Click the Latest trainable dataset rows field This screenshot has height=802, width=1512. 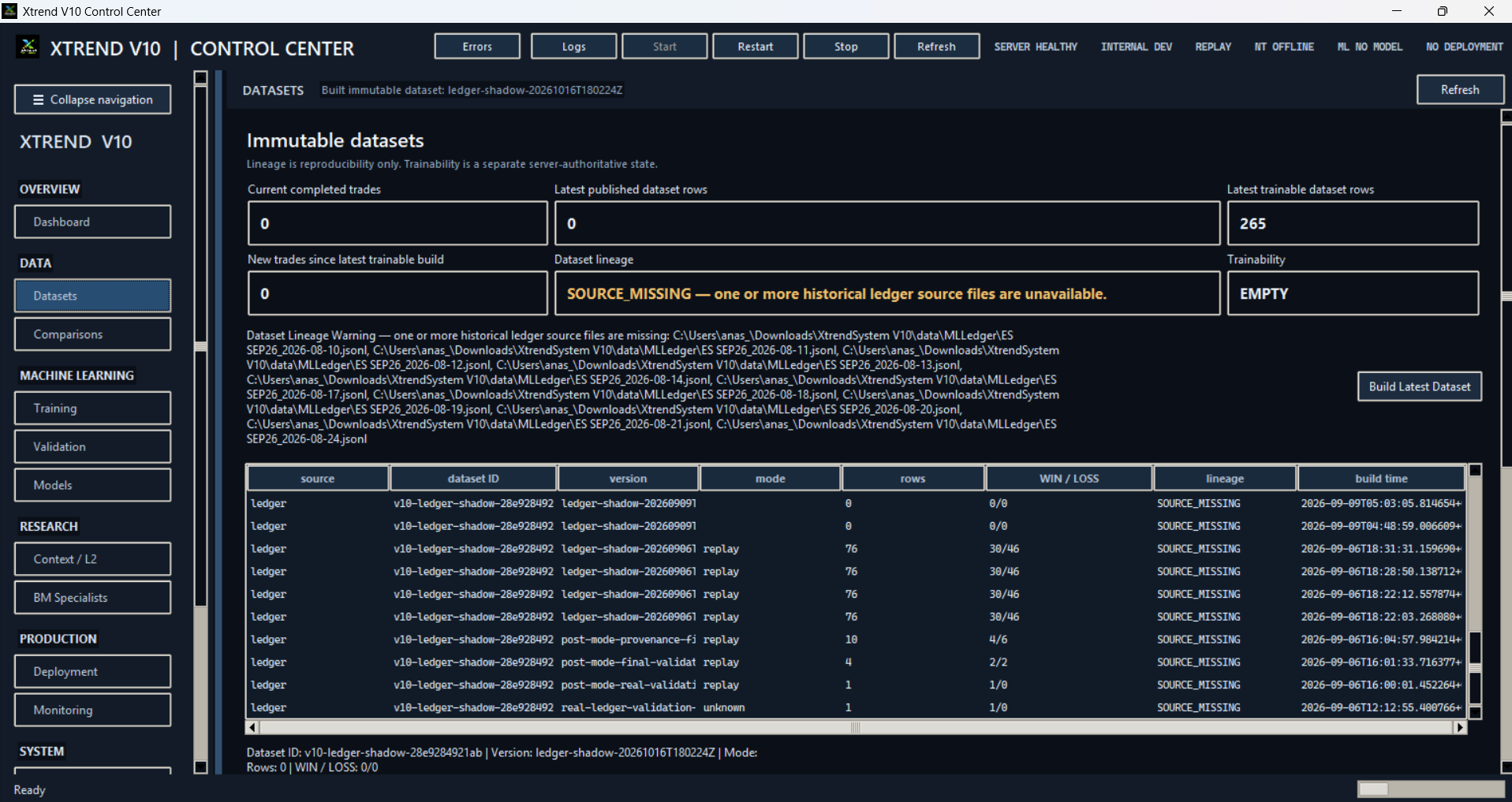[1353, 223]
